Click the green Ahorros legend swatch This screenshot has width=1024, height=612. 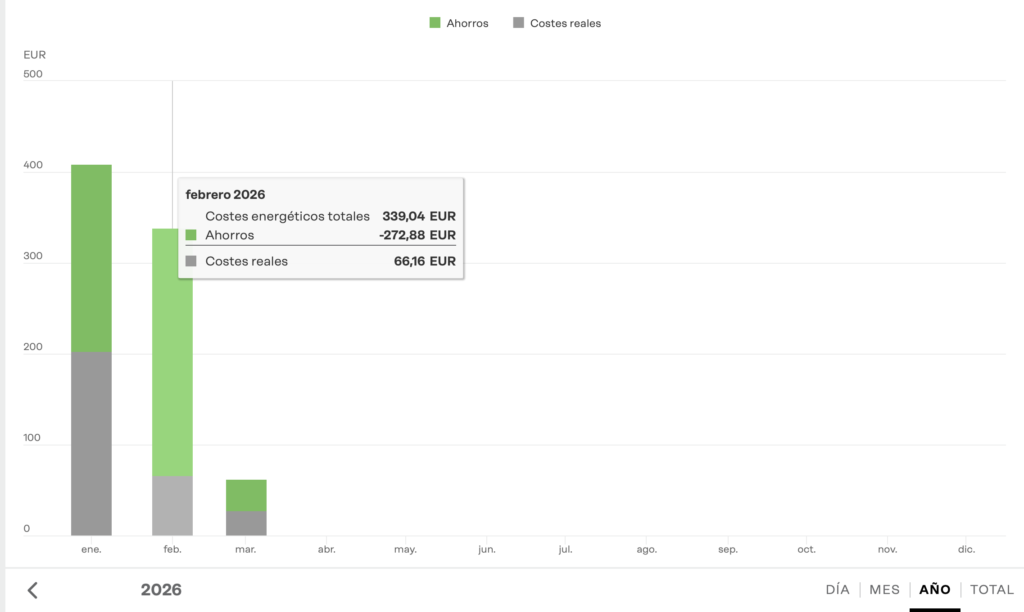point(435,23)
